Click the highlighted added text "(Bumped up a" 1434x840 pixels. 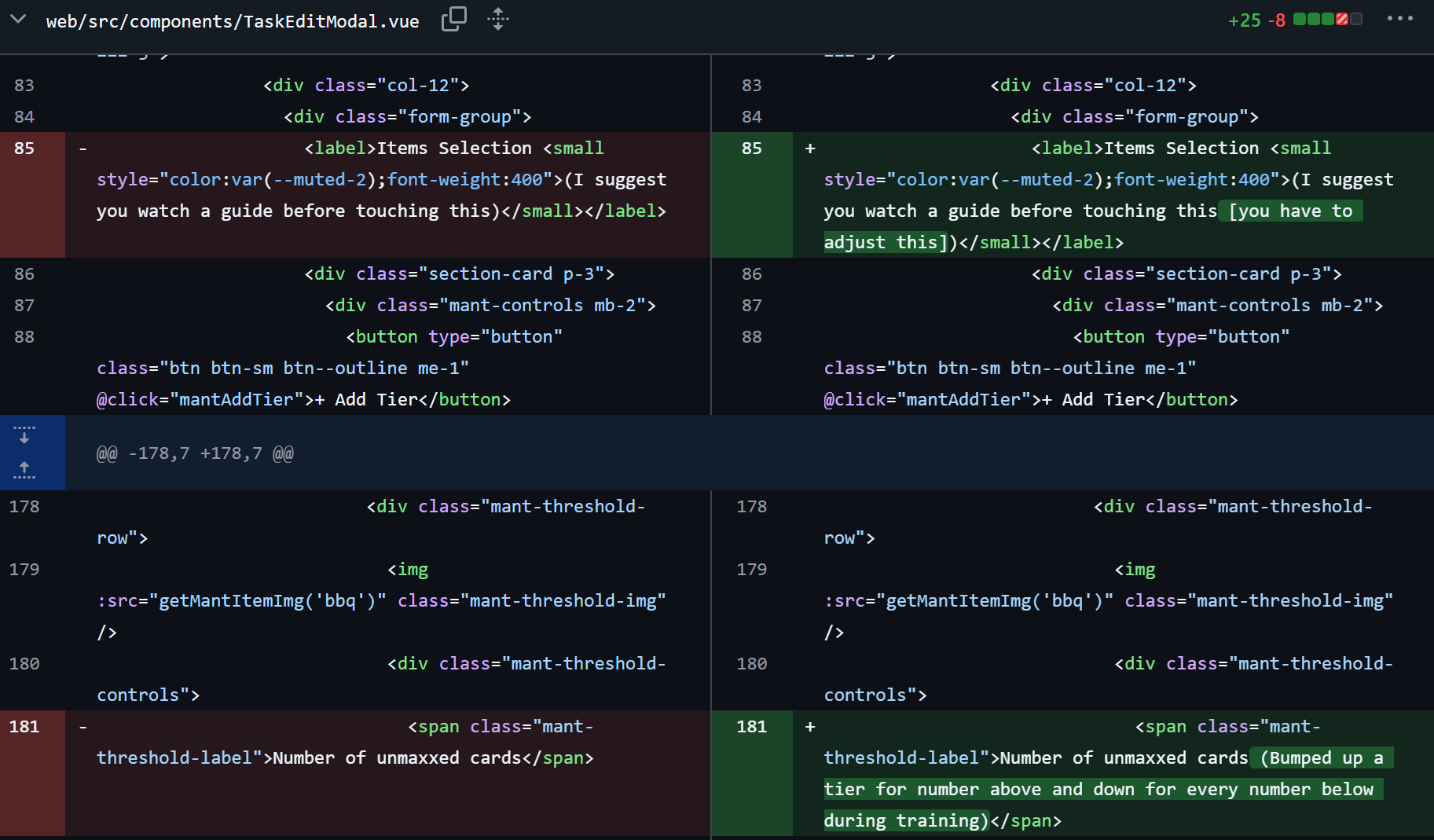point(1322,757)
